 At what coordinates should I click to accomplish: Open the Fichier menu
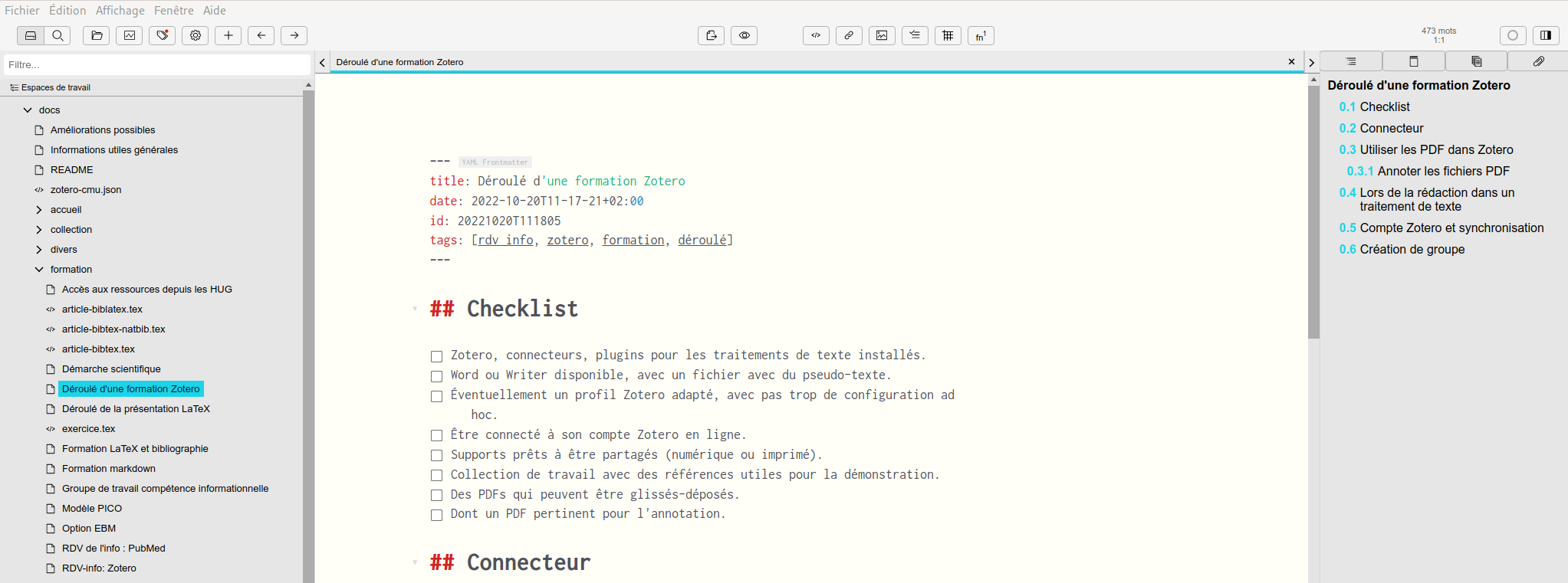(22, 10)
